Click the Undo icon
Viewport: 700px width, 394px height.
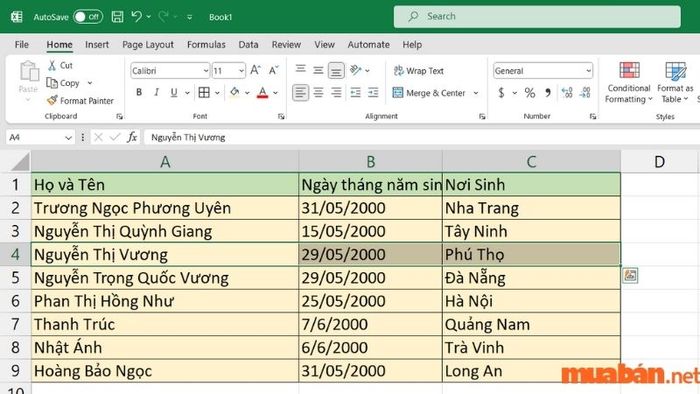(136, 17)
